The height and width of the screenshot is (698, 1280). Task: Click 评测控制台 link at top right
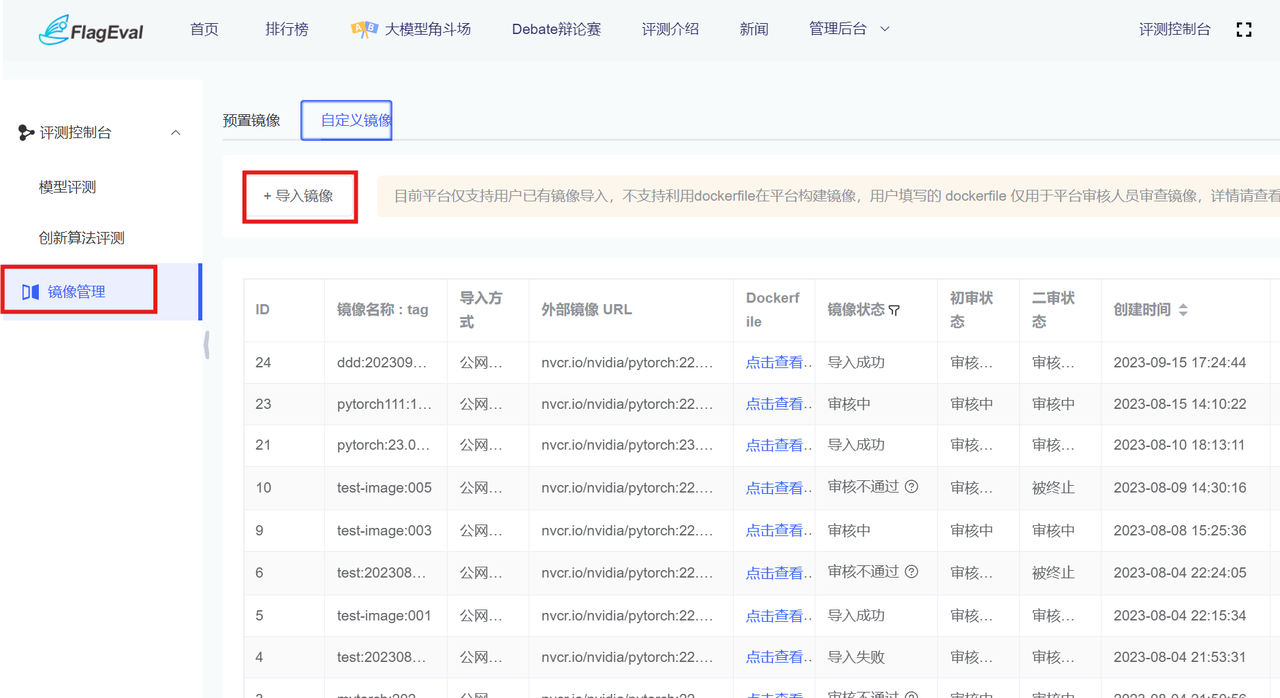[x=1174, y=29]
